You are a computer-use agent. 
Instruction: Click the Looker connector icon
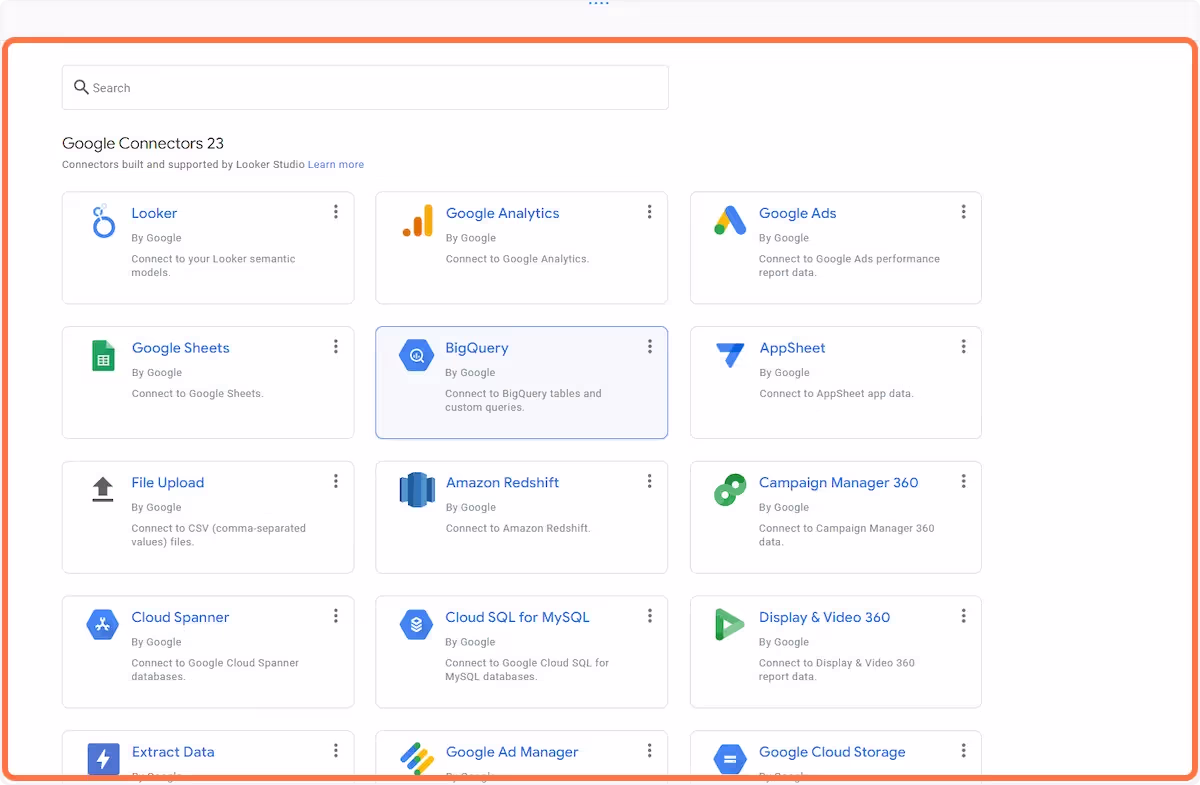pyautogui.click(x=103, y=221)
